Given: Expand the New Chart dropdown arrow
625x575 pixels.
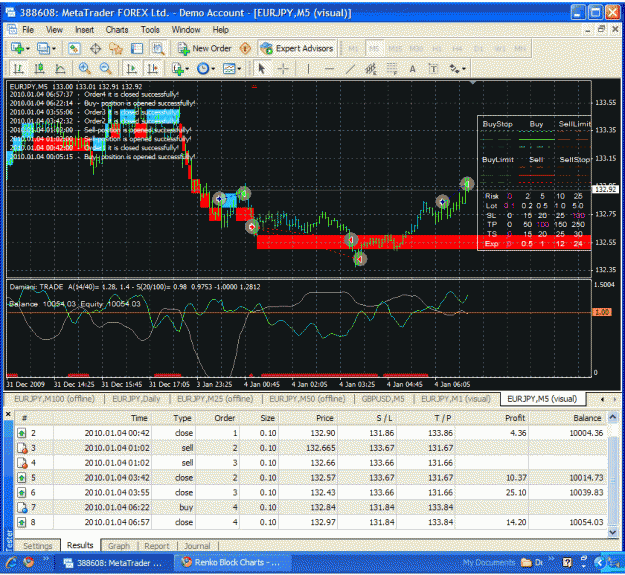Looking at the screenshot, I should coord(28,49).
